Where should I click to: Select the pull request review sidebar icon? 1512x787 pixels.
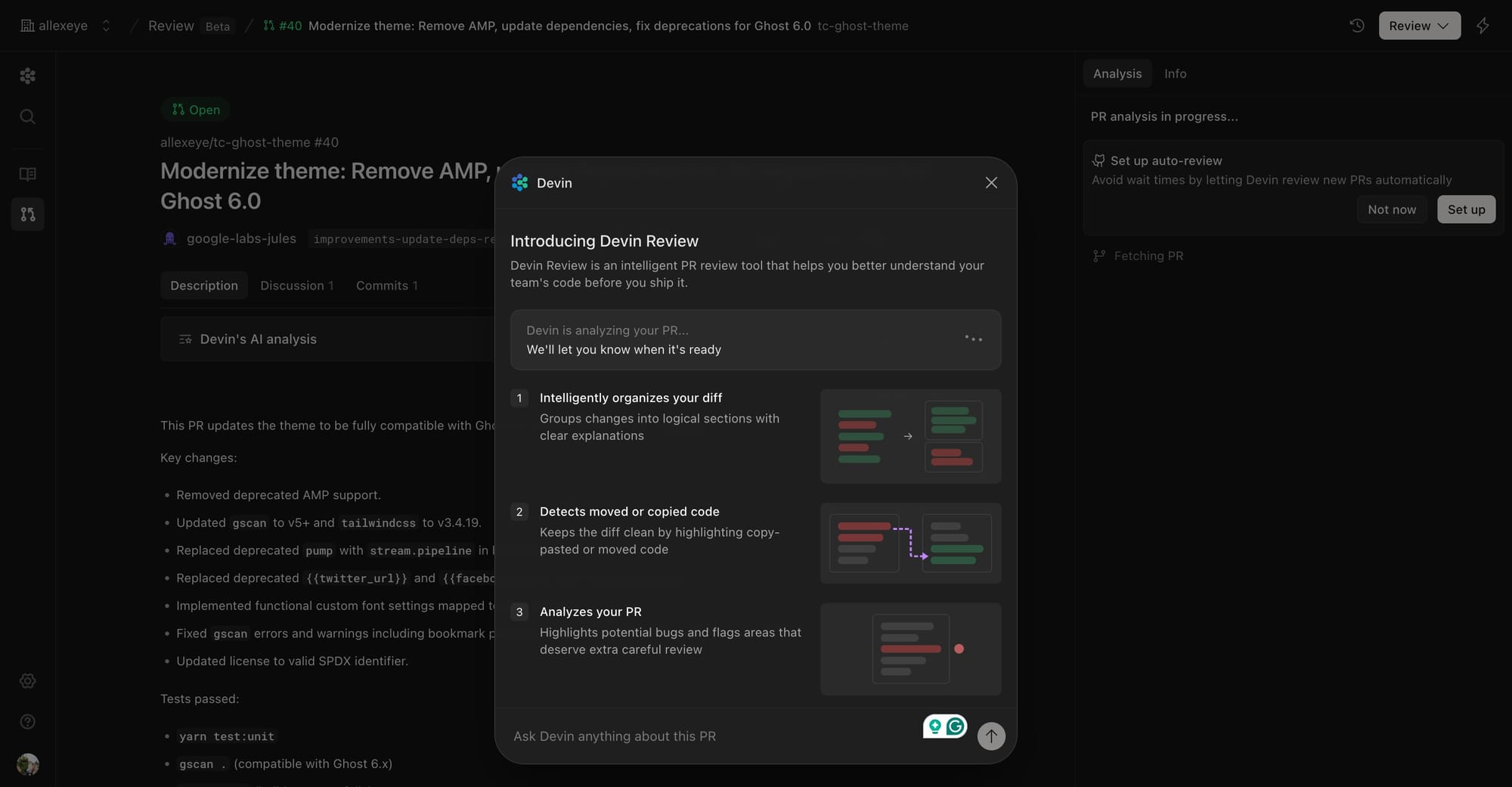click(28, 215)
